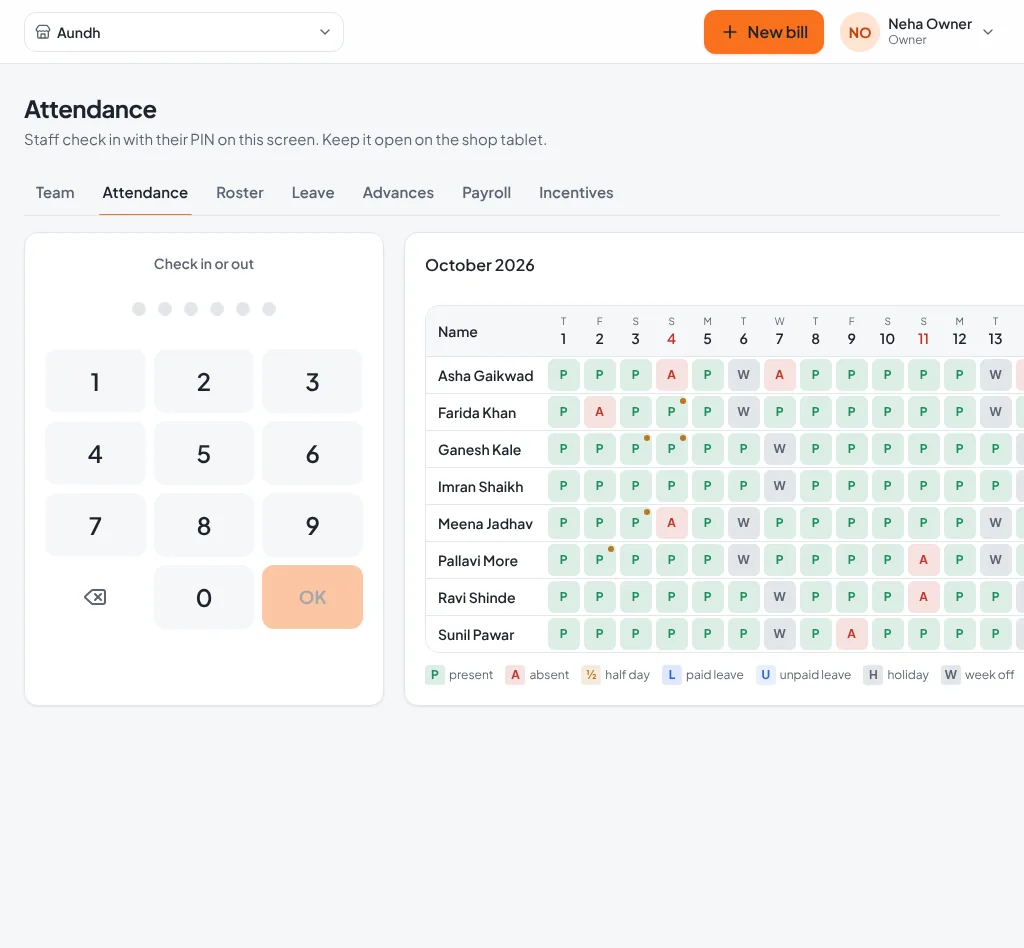
Task: Select the Attendance tab
Action: point(145,193)
